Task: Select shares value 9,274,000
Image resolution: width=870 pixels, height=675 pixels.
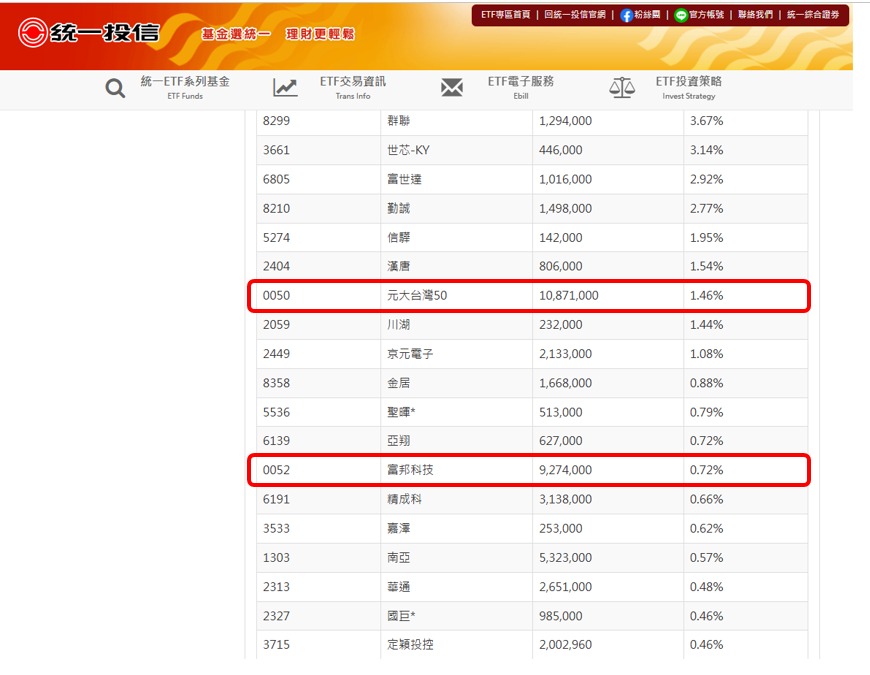Action: pyautogui.click(x=565, y=470)
